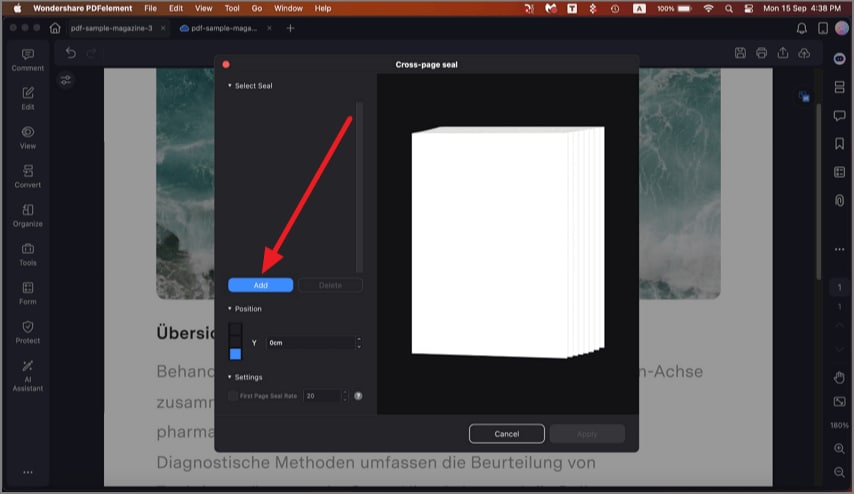
Task: Open the AI chat bubble icon in right sidebar
Action: pyautogui.click(x=839, y=58)
